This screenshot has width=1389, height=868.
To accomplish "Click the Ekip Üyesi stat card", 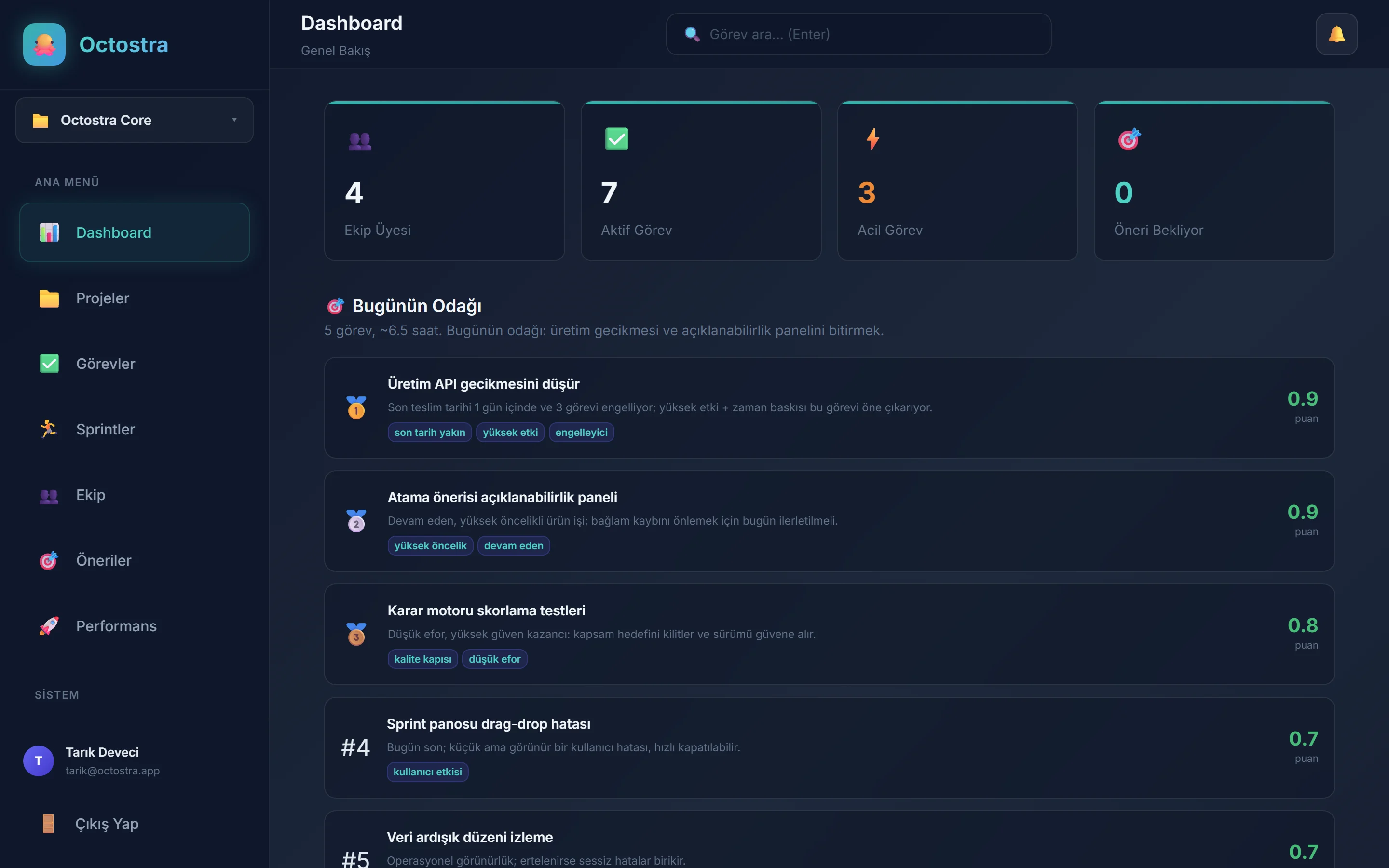I will click(444, 181).
